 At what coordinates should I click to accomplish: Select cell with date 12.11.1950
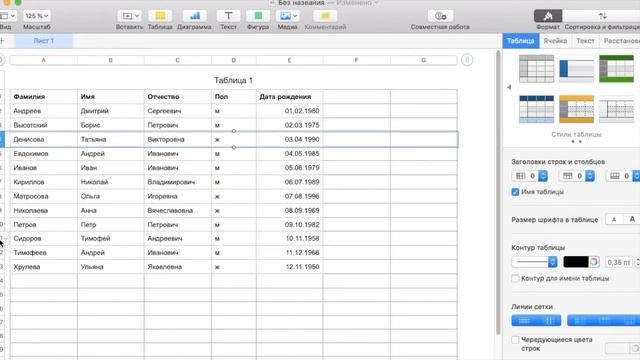click(289, 267)
